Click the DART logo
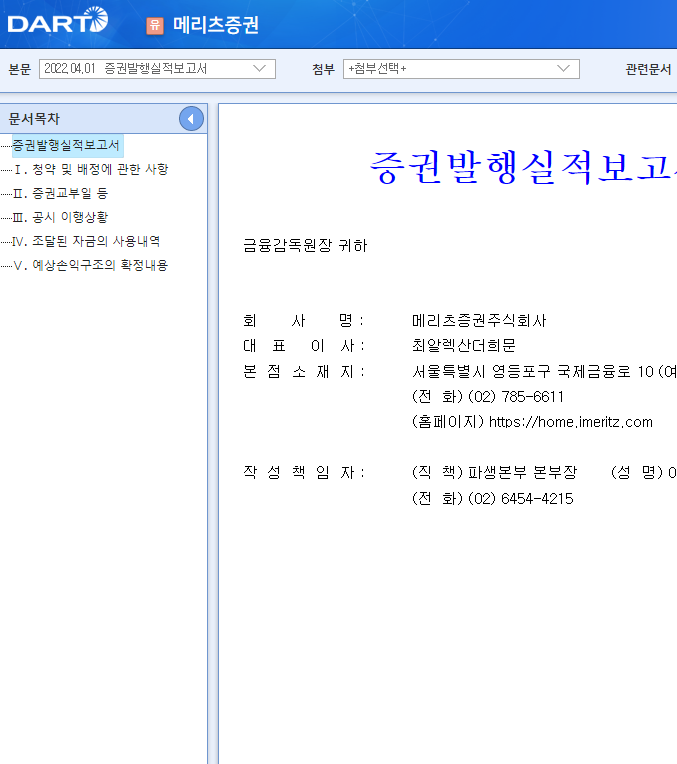Image resolution: width=677 pixels, height=764 pixels. [x=58, y=20]
